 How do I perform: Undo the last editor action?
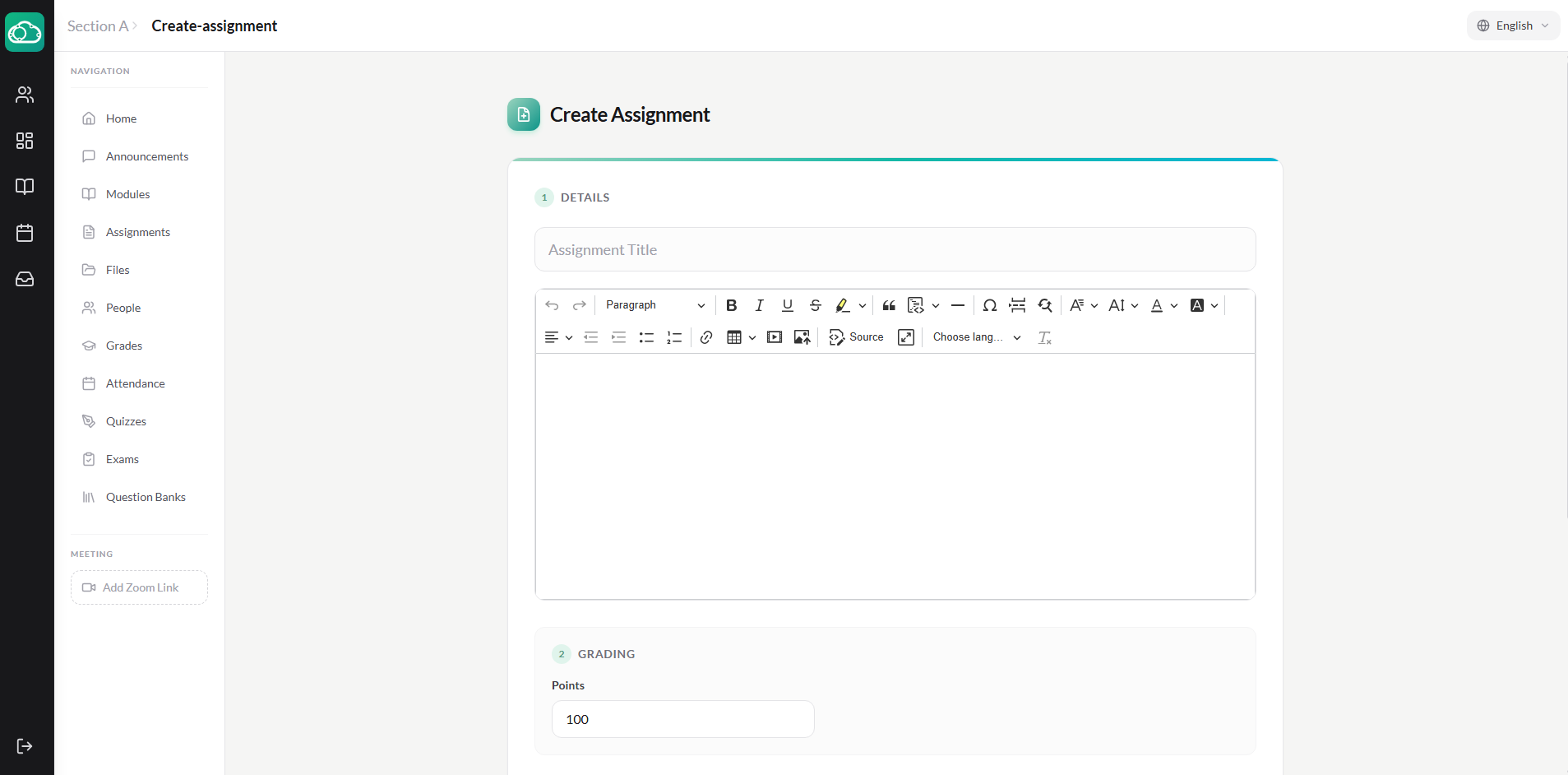pyautogui.click(x=552, y=305)
